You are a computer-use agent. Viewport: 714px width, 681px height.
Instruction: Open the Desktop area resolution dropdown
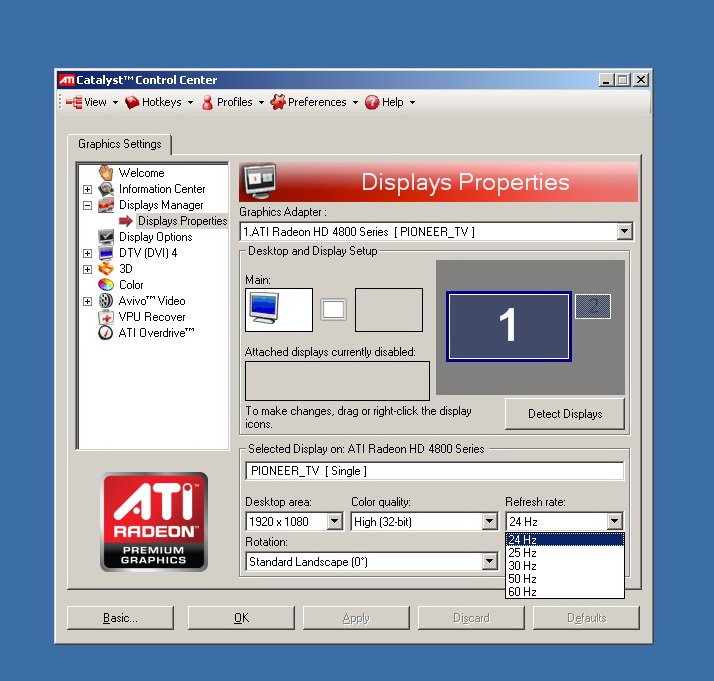(335, 521)
